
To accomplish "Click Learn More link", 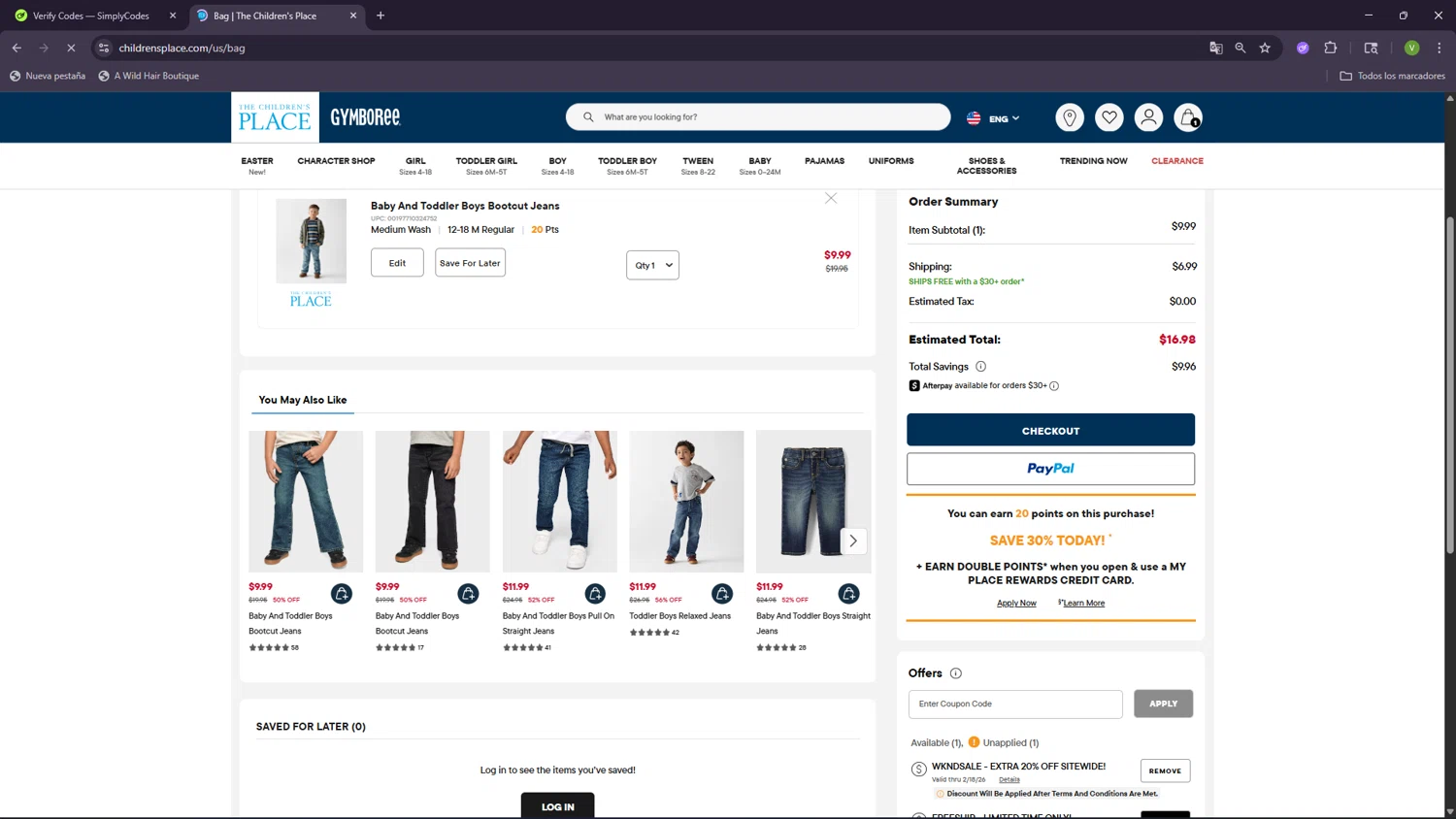I will pos(1083,604).
